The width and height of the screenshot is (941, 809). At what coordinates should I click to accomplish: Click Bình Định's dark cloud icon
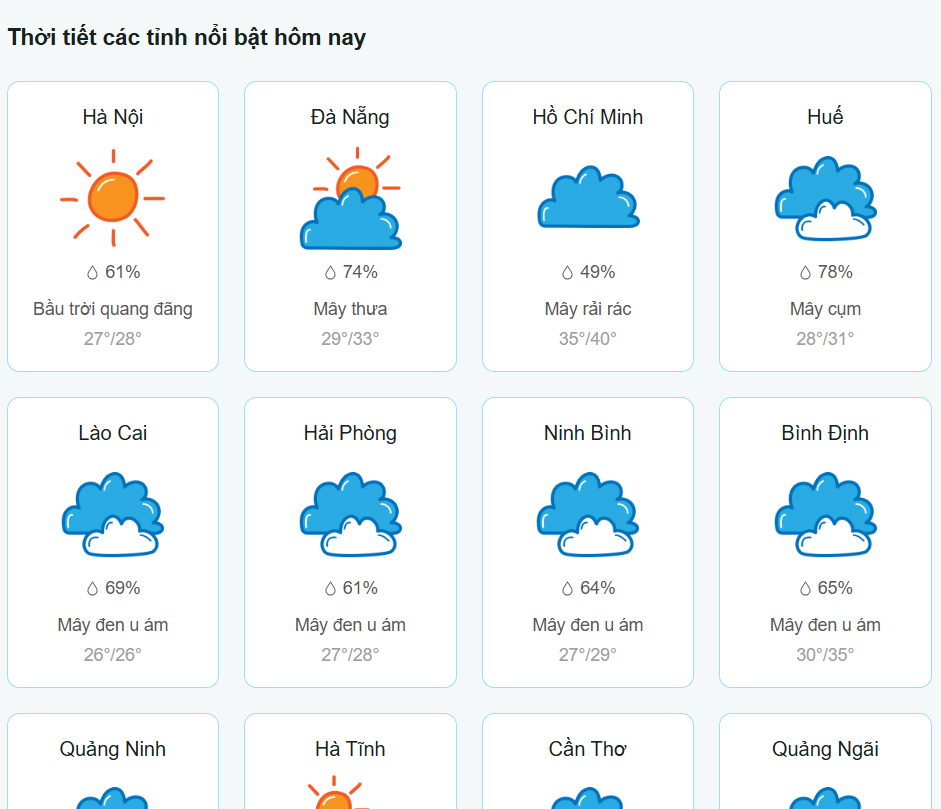[825, 514]
